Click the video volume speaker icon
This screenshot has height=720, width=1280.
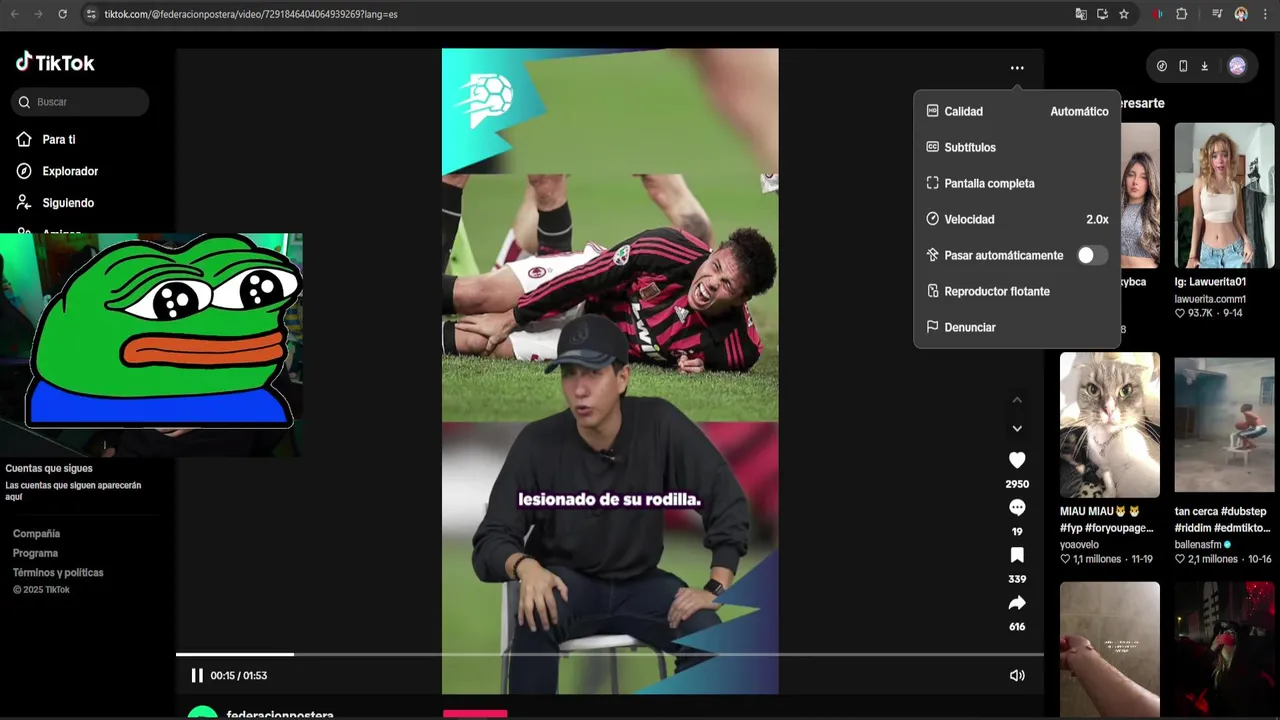pos(1017,676)
